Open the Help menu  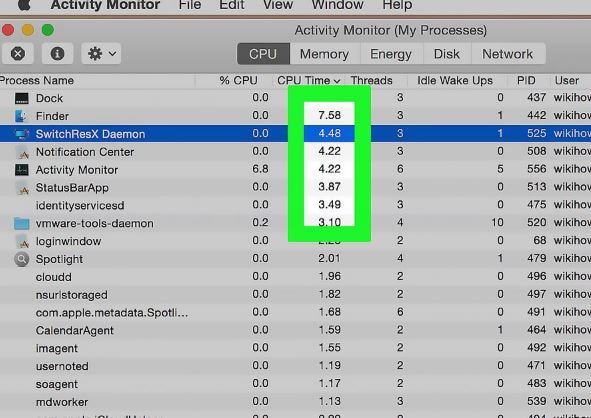point(397,5)
